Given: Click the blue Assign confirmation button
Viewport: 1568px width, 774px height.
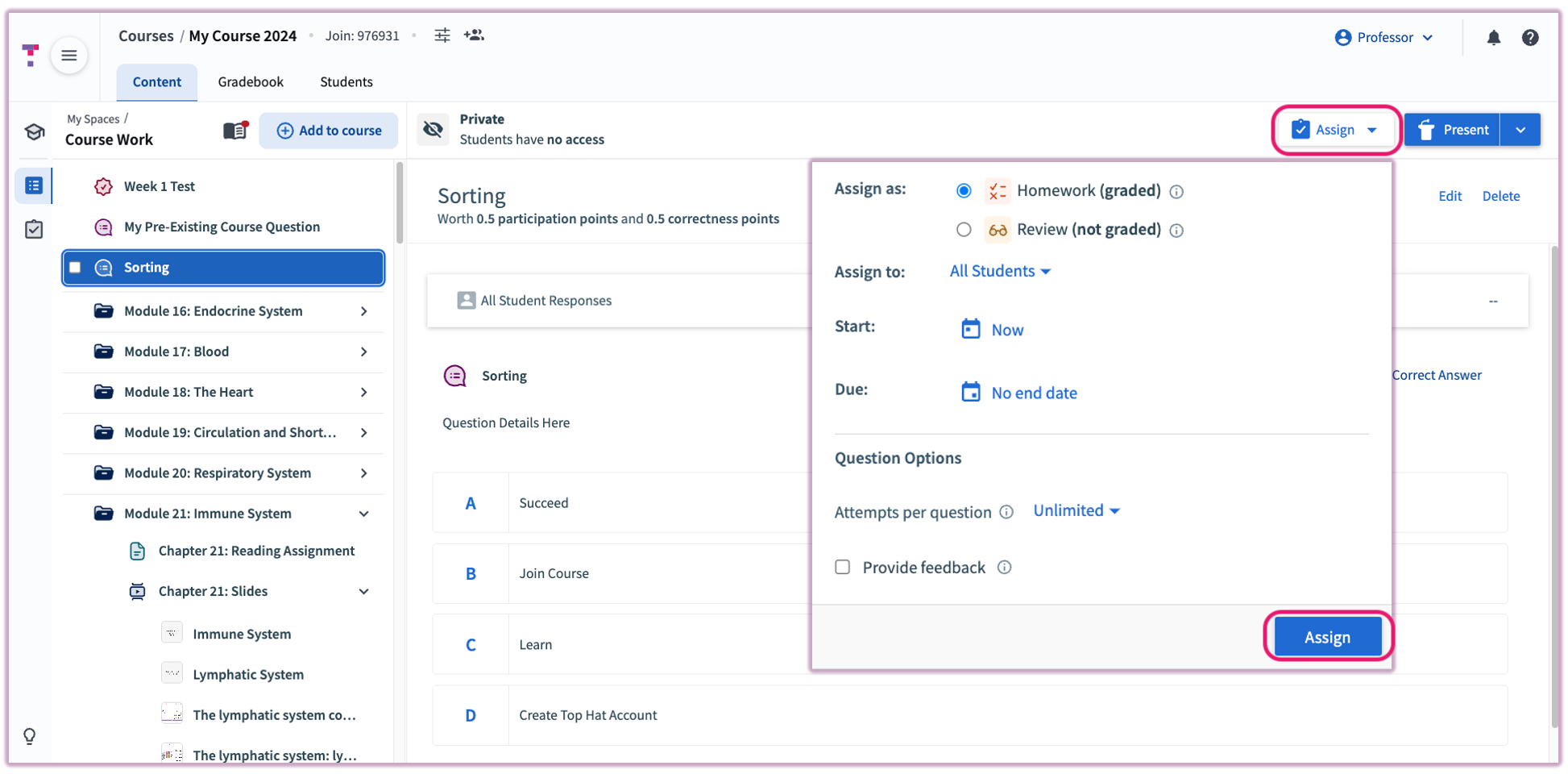Looking at the screenshot, I should click(1326, 637).
